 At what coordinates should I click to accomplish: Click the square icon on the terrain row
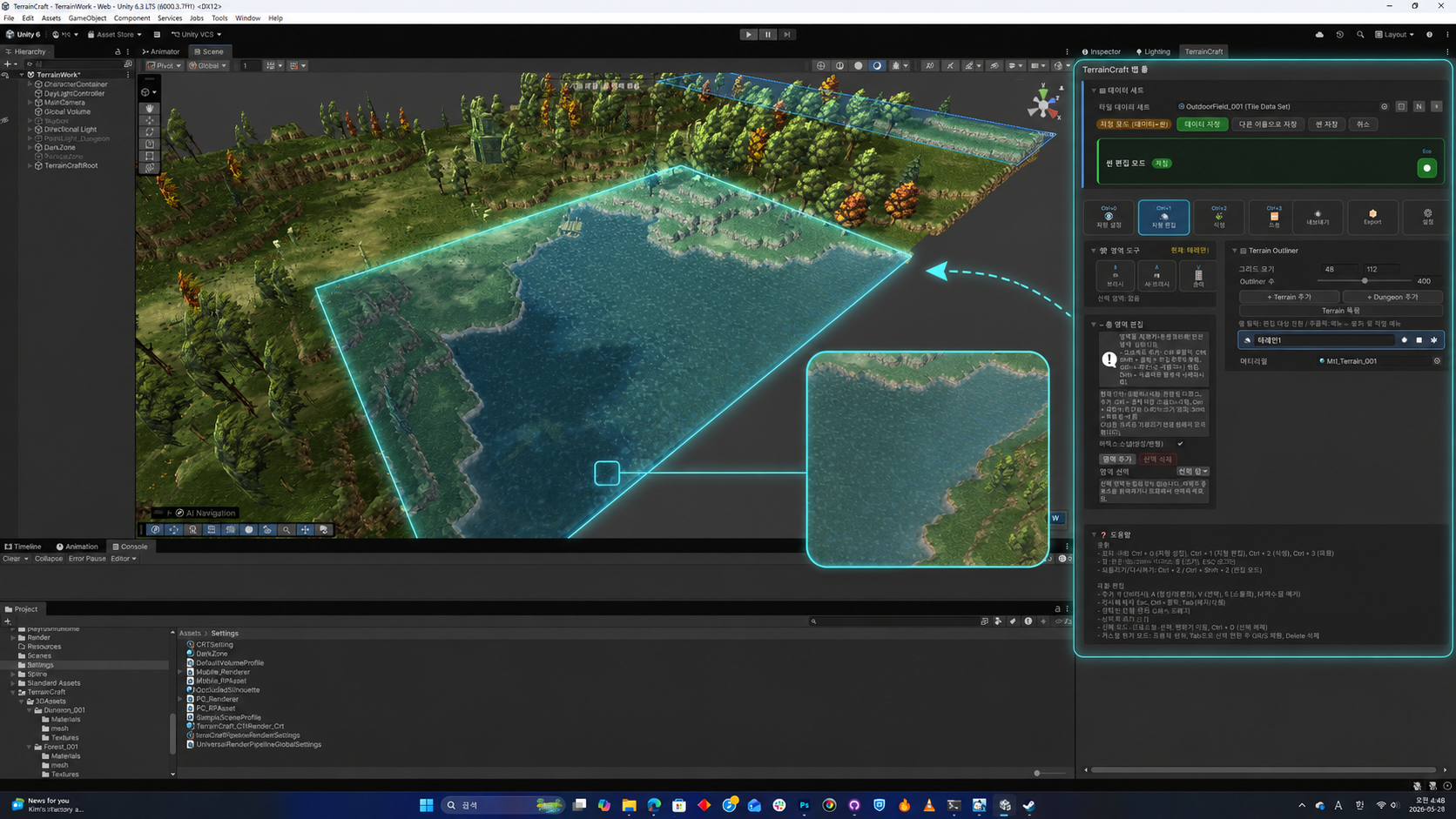pyautogui.click(x=1419, y=340)
